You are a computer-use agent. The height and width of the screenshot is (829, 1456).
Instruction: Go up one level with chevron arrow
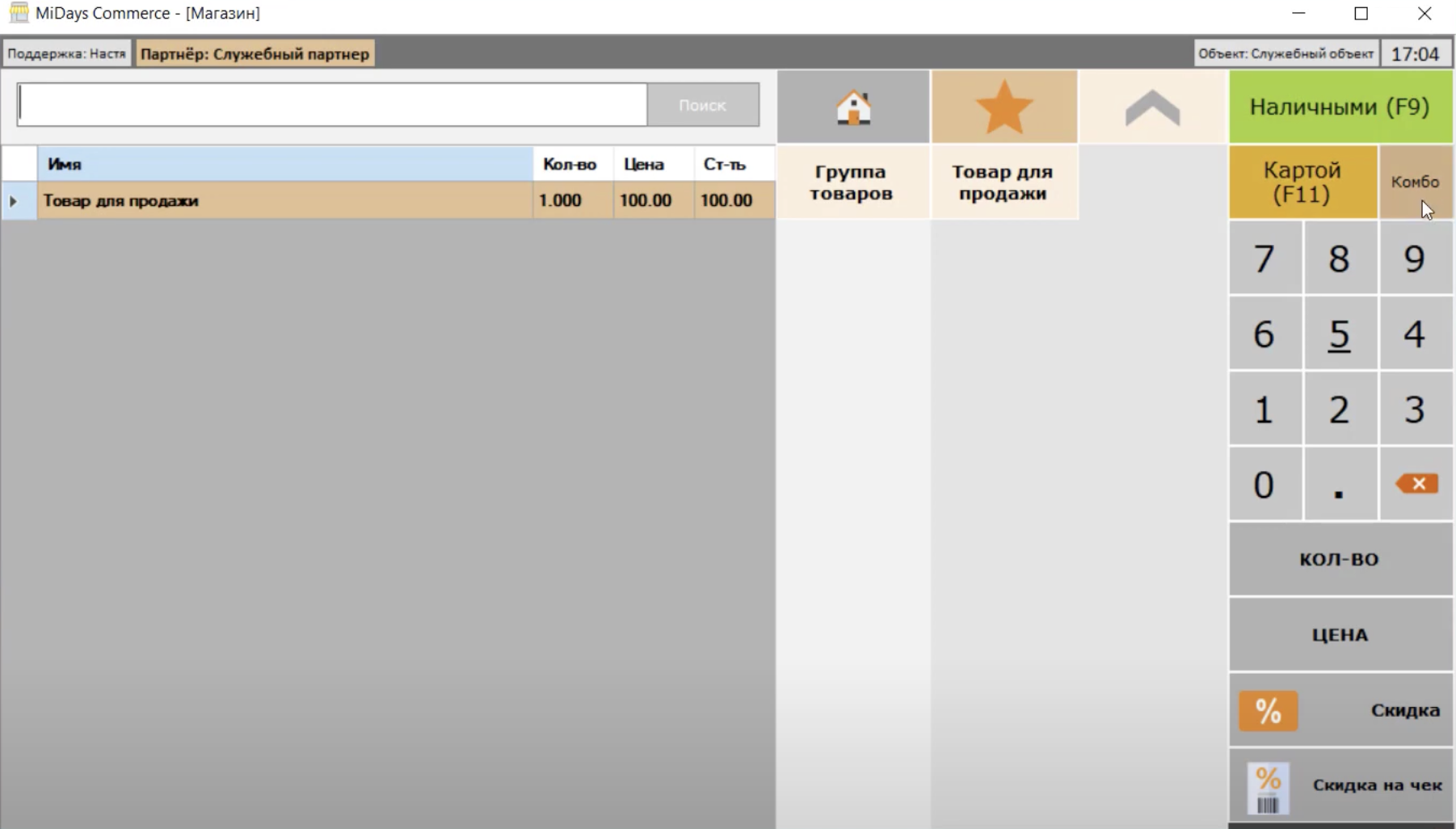pos(1153,107)
